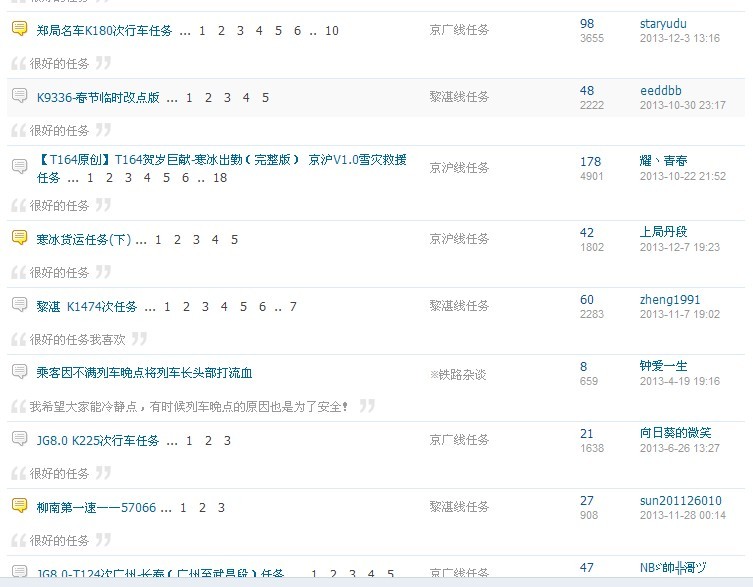Open the 京广线任务 category for K180 thread

tap(459, 31)
